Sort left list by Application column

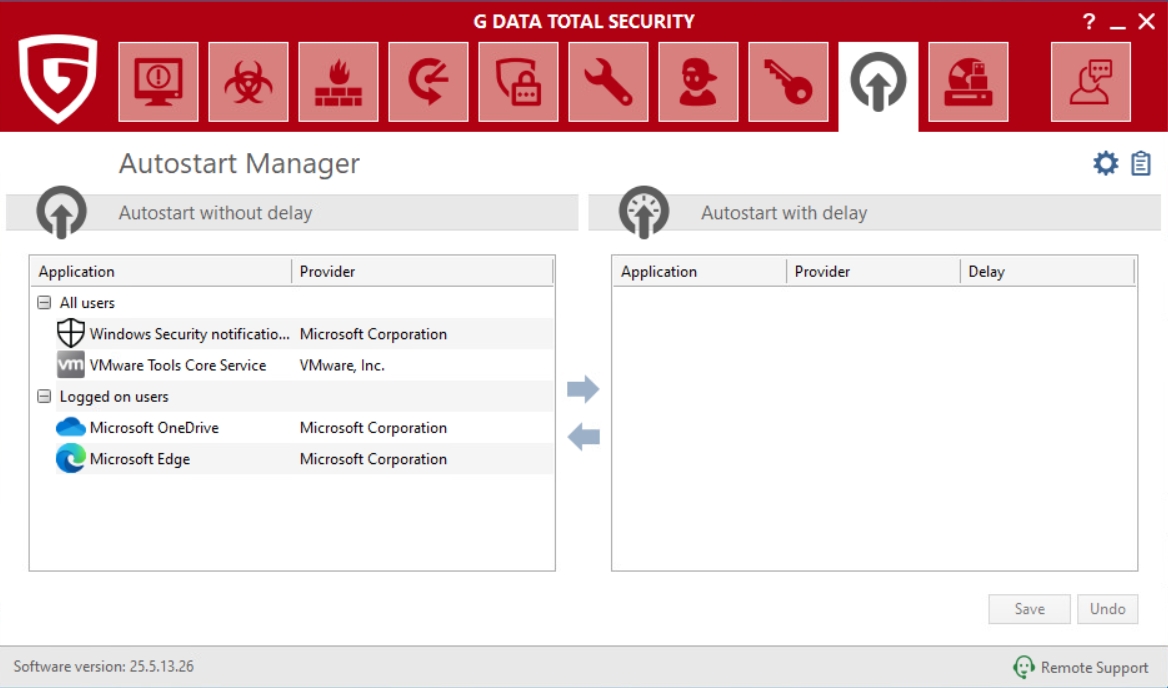point(161,272)
